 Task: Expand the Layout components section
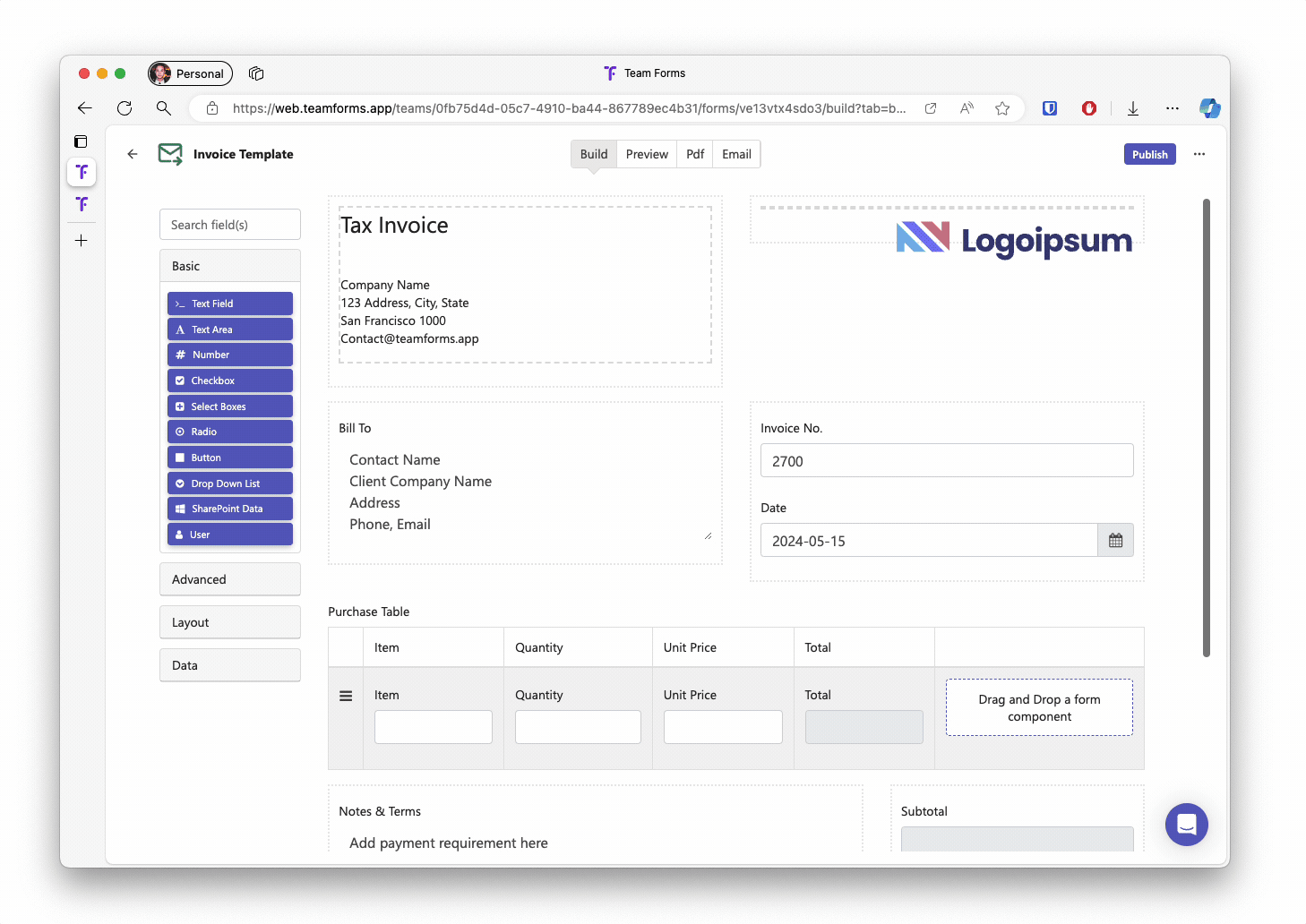(230, 622)
